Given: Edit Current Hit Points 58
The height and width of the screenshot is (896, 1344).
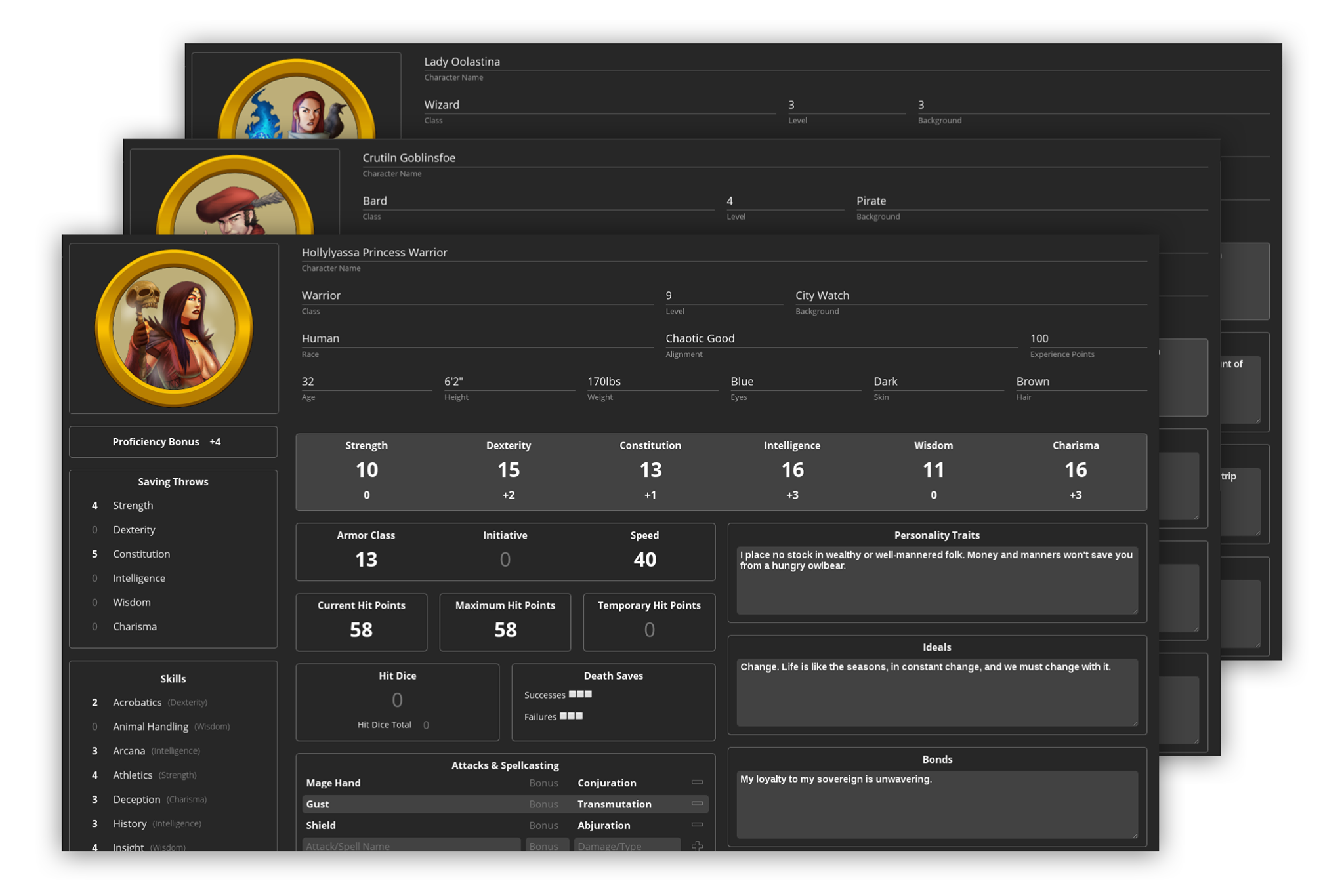Looking at the screenshot, I should pos(361,630).
